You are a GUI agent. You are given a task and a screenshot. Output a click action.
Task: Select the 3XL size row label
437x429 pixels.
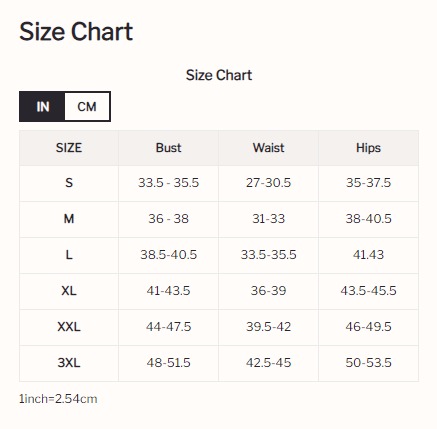(x=69, y=363)
